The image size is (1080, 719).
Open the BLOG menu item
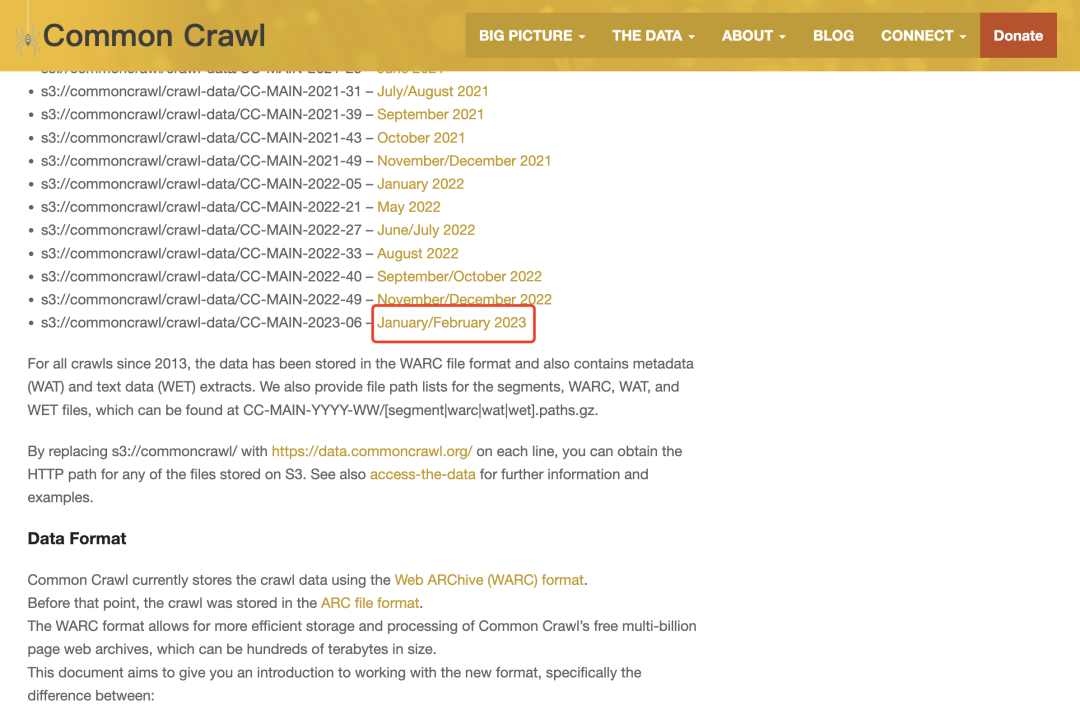click(833, 36)
